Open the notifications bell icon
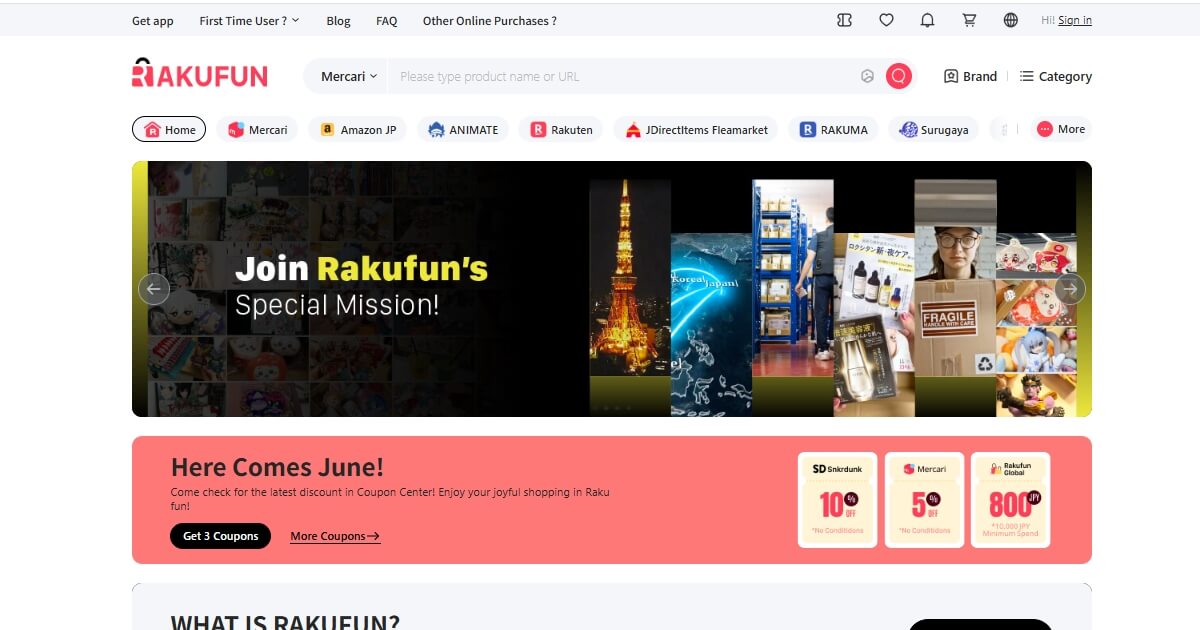This screenshot has height=630, width=1200. click(x=927, y=20)
